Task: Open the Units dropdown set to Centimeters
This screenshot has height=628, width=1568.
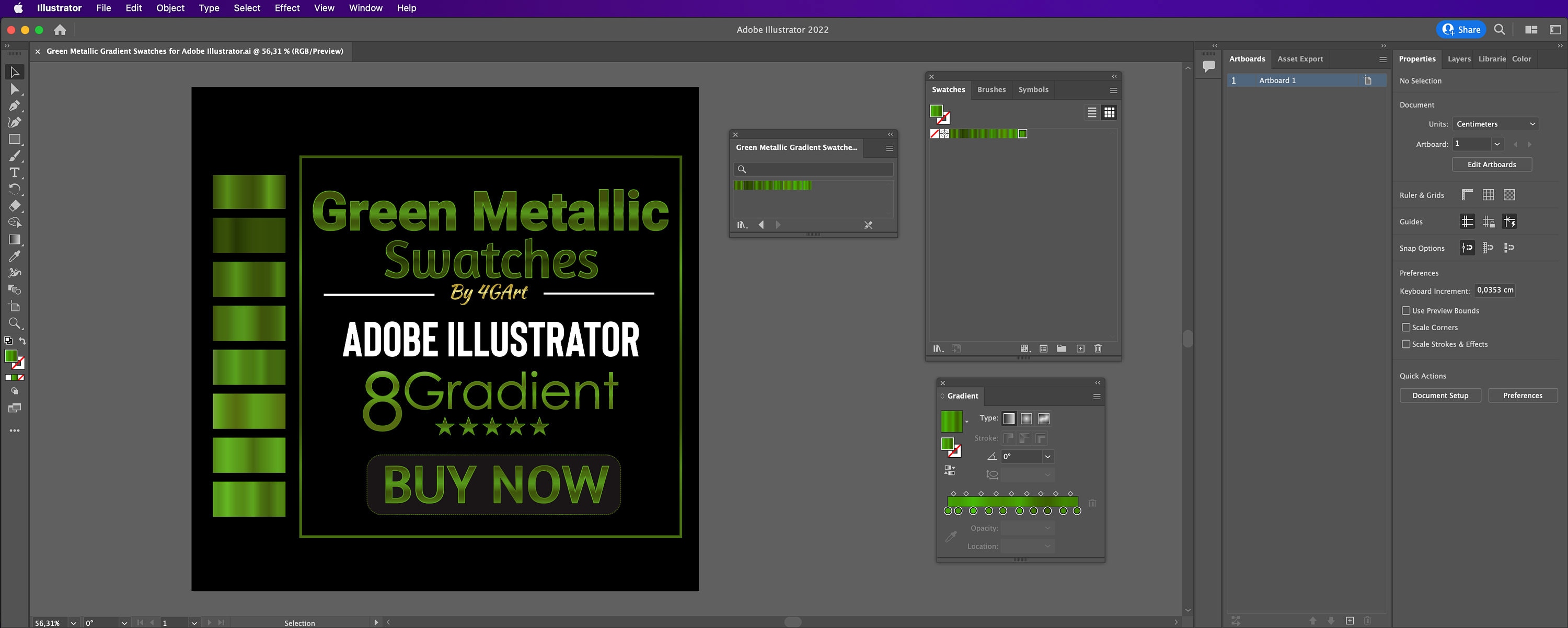Action: click(x=1495, y=123)
